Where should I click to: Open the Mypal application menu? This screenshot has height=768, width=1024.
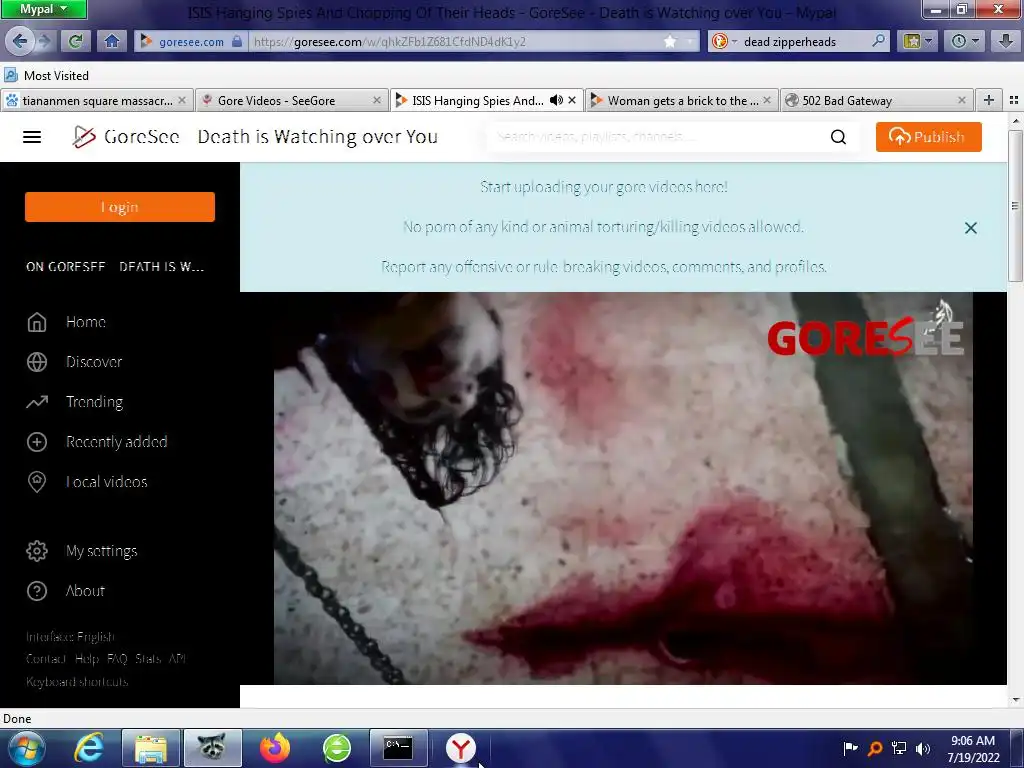click(x=43, y=9)
